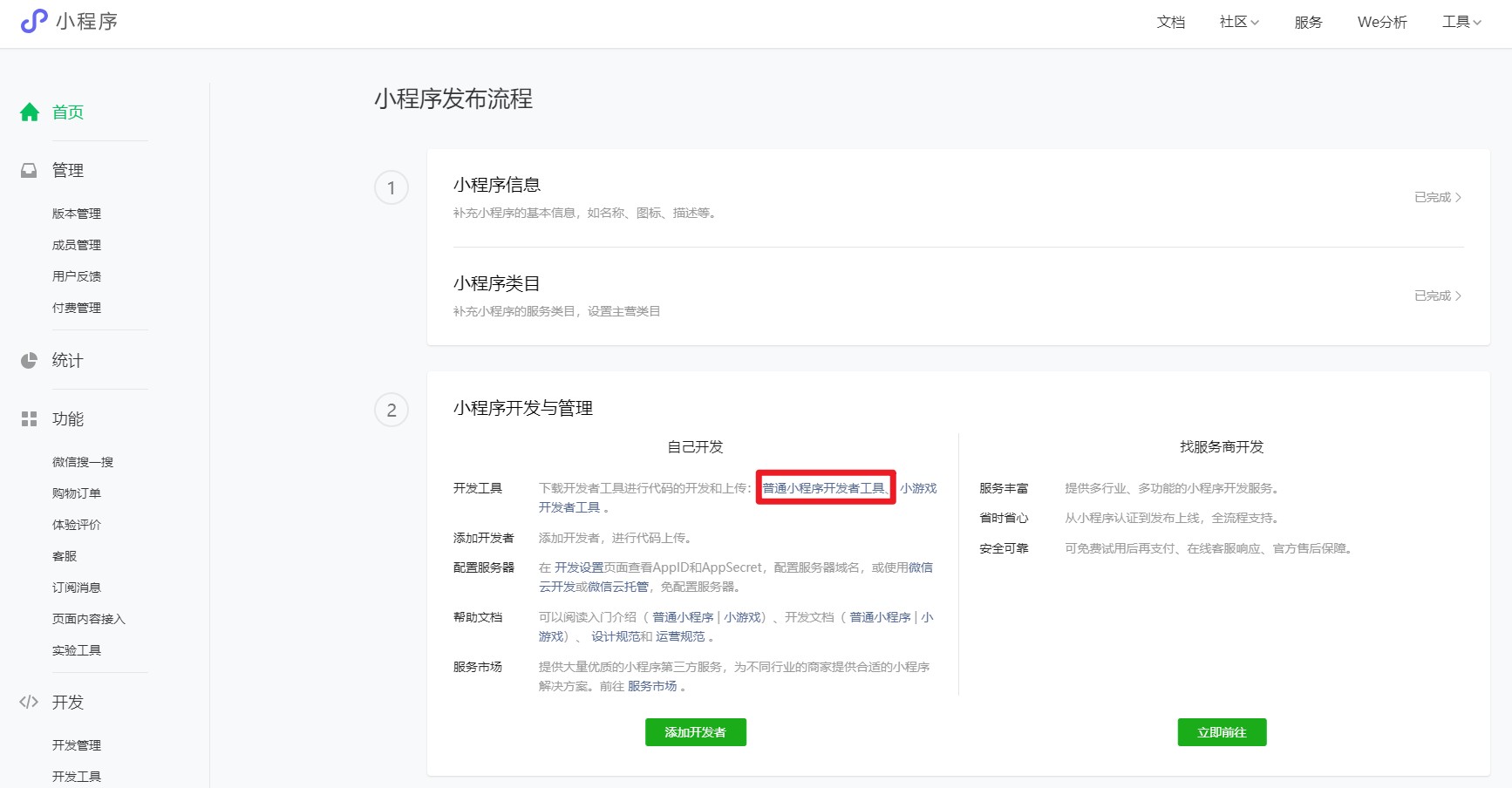Open sidebar 开发工具 under 开发

(77, 777)
